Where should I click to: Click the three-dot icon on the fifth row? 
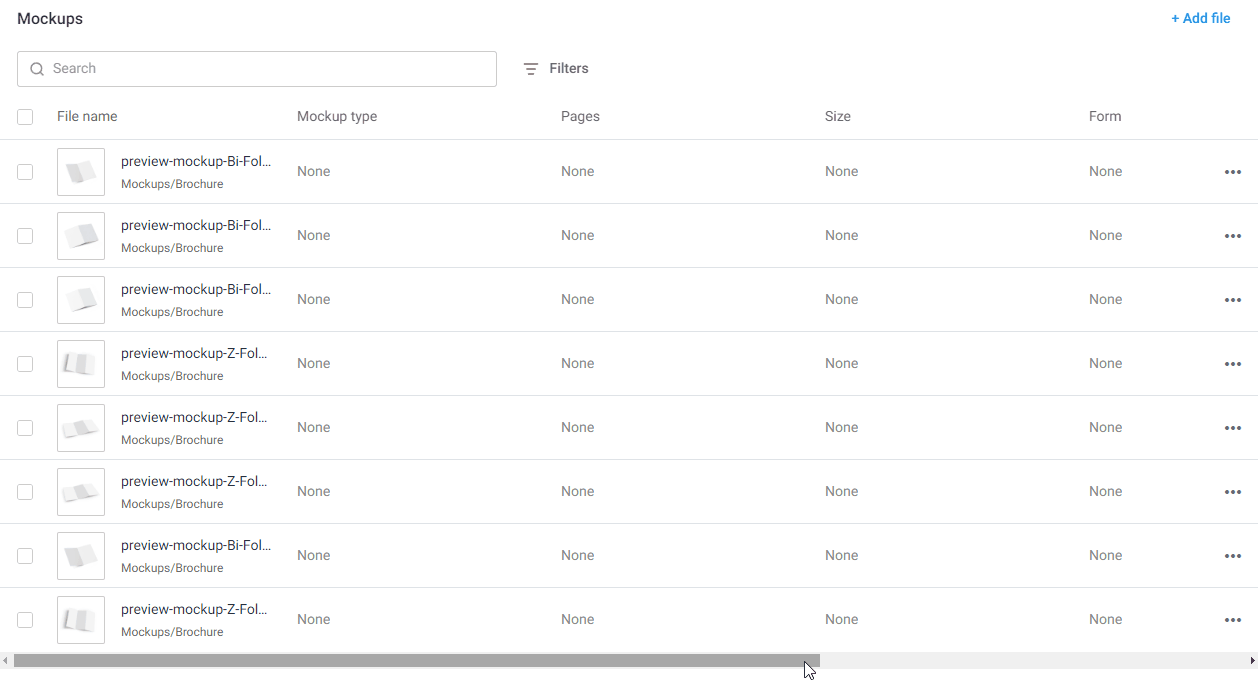1232,428
